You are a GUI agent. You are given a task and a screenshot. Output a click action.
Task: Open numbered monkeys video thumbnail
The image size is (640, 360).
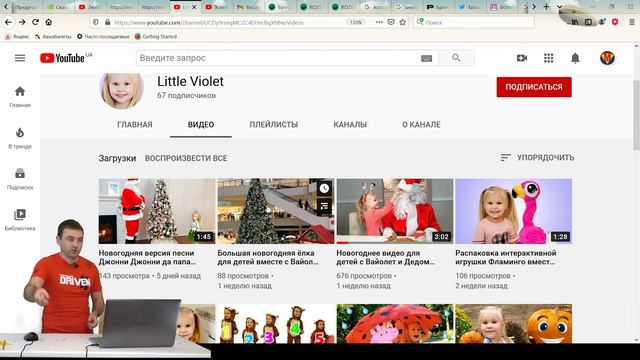point(276,323)
